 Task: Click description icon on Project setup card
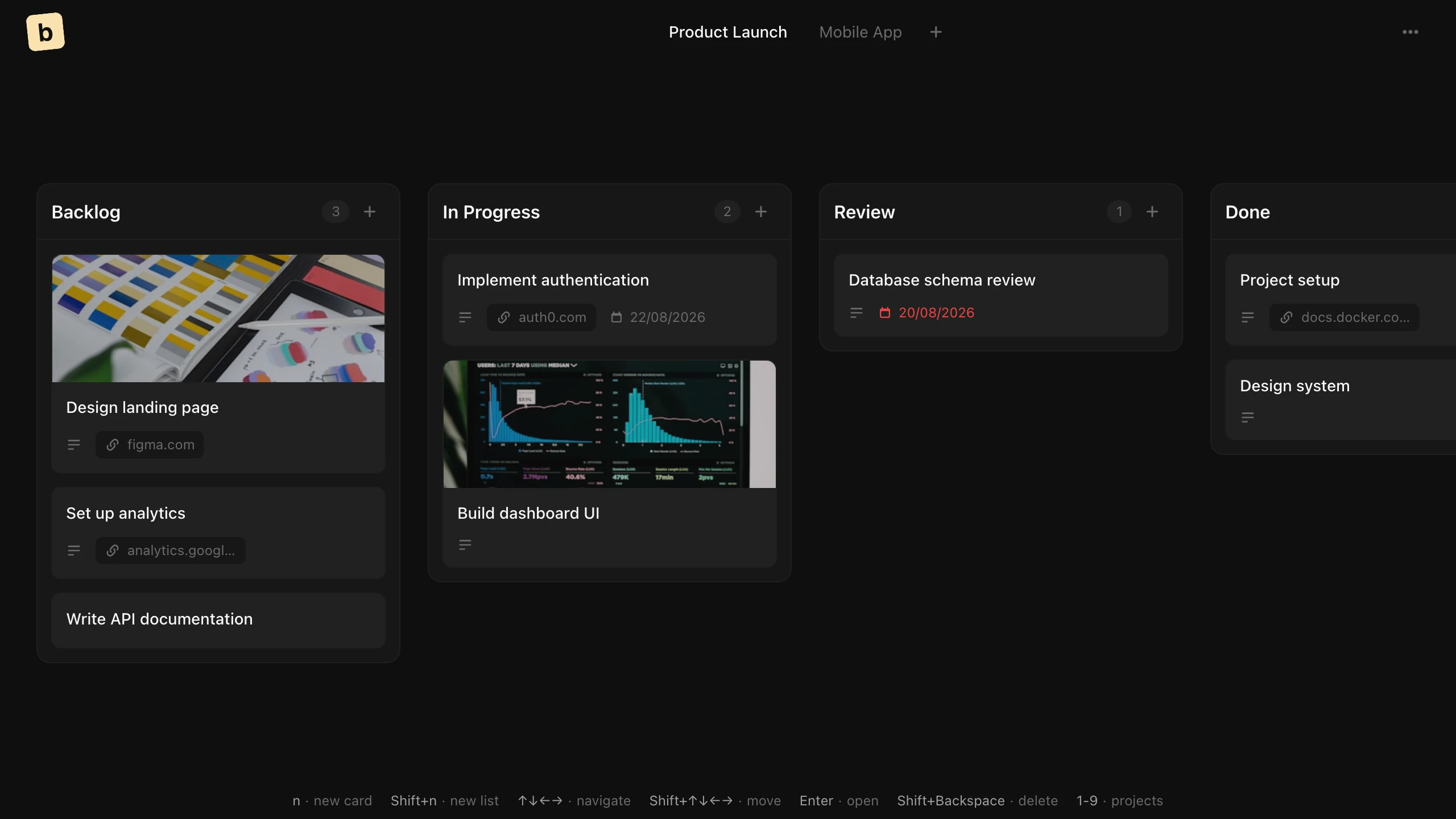(1248, 317)
